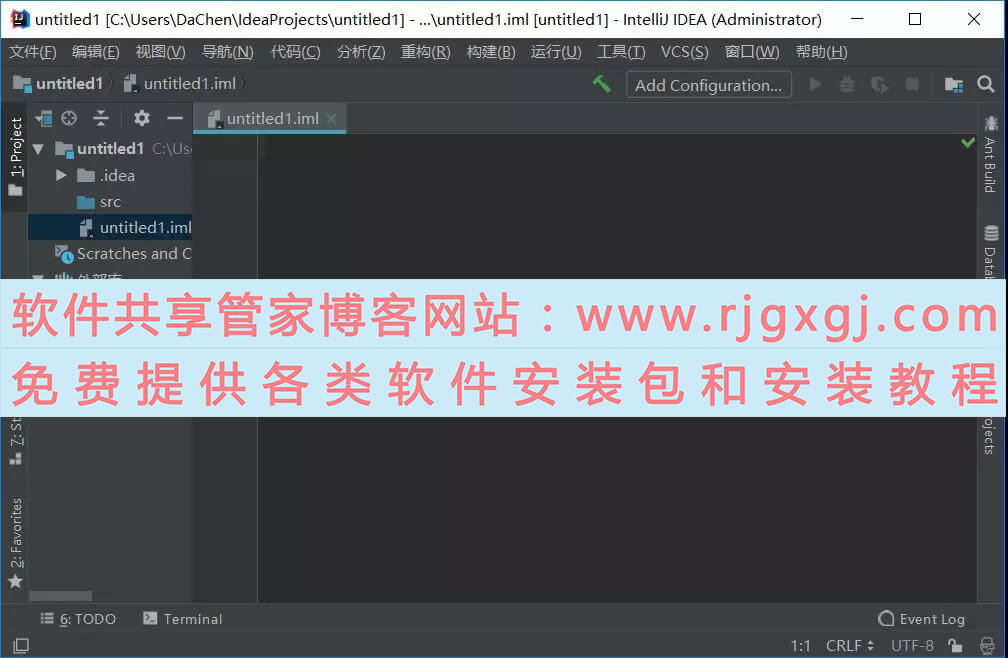Screen dimensions: 1008x658
Task: Collapse the untitled1 project root arrow
Action: click(x=39, y=149)
